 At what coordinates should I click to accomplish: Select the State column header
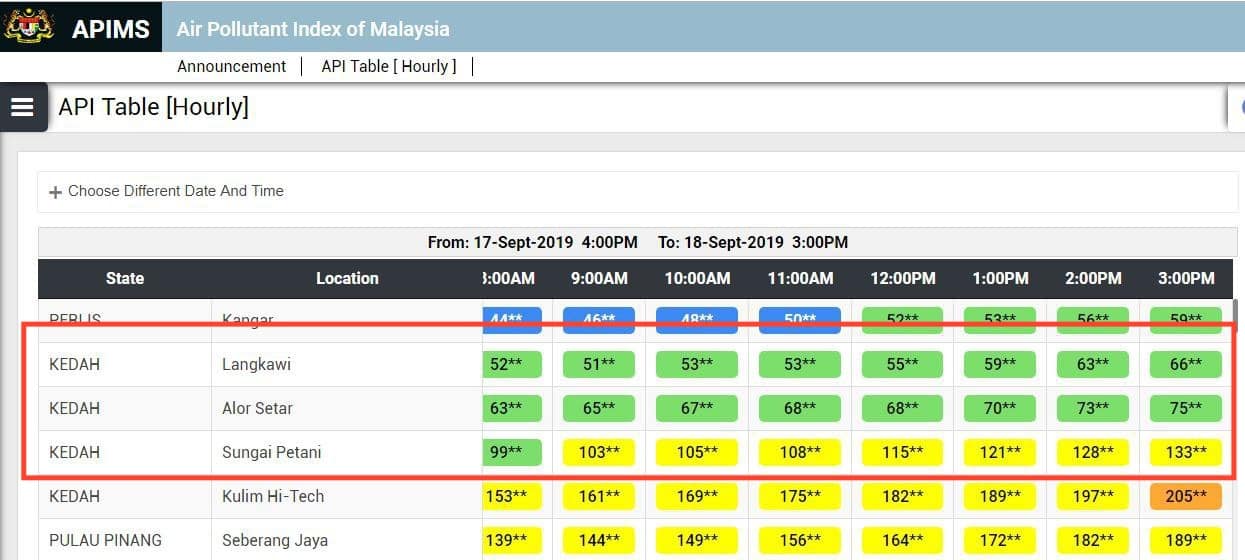(125, 279)
